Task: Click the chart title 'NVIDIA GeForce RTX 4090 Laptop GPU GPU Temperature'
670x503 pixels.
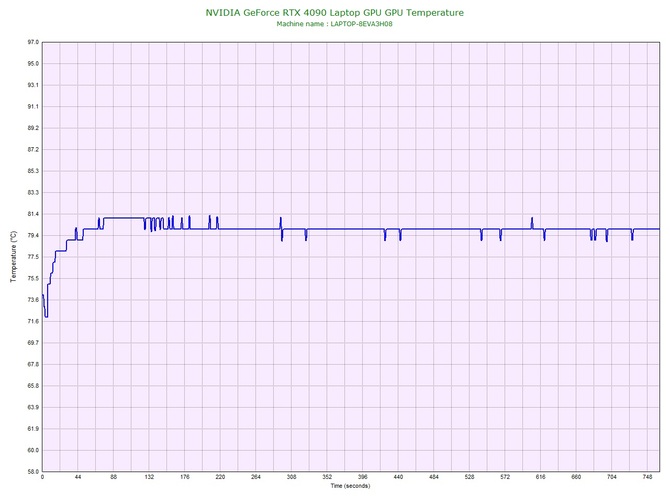Action: click(335, 12)
